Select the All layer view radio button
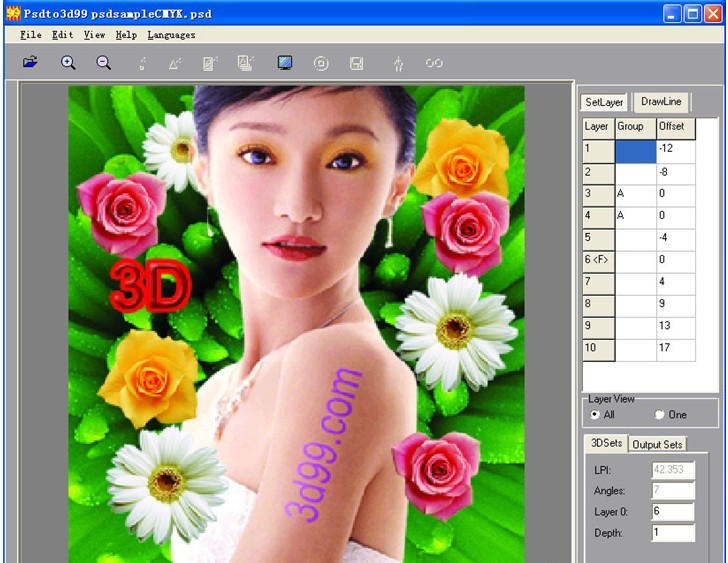The image size is (728, 563). (x=596, y=414)
